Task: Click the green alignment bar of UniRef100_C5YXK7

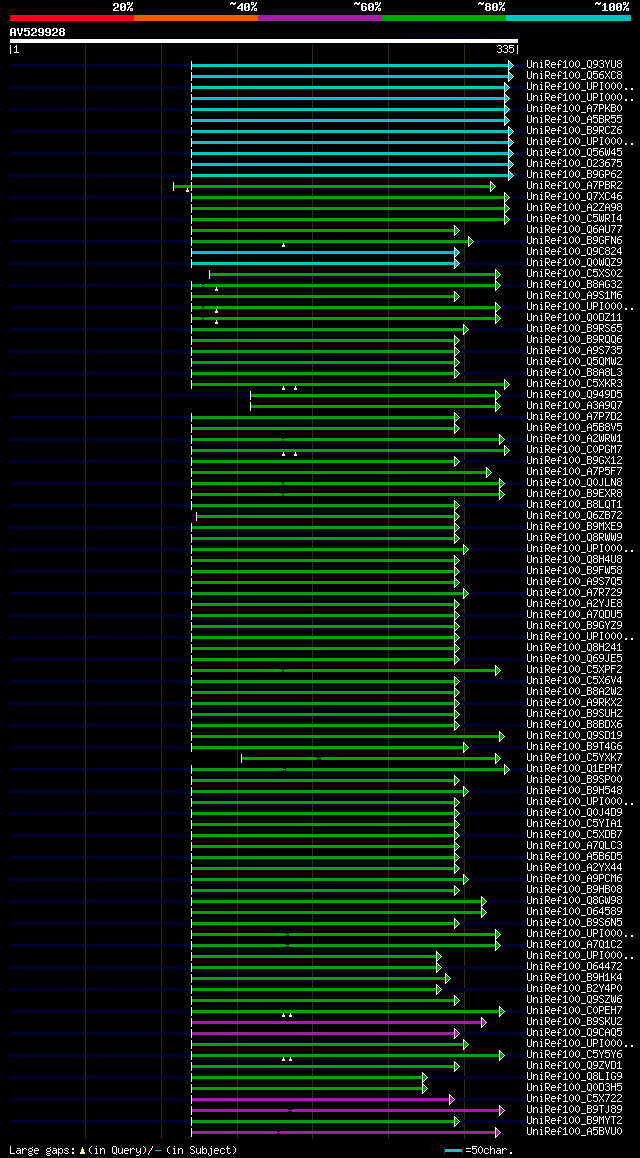Action: coord(371,758)
